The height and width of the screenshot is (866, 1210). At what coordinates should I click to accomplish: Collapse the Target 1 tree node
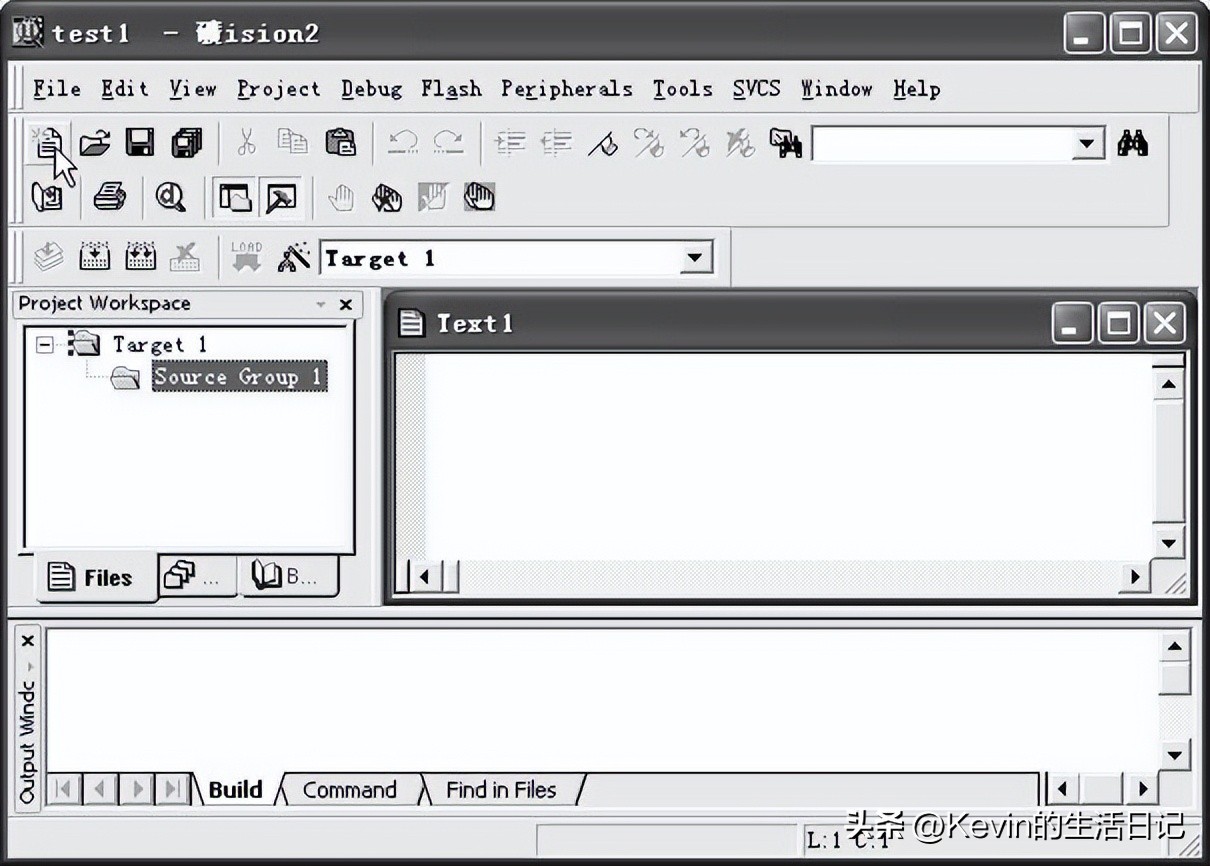pos(44,345)
